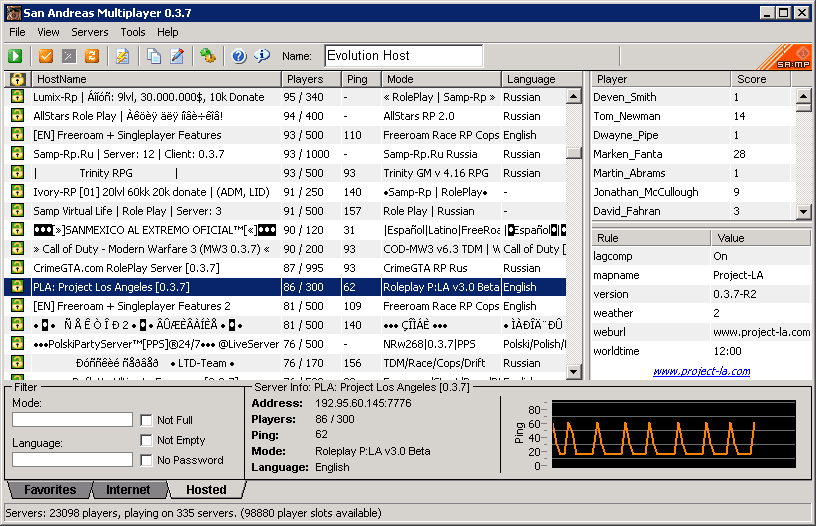Sort servers by Players column header
816x526 pixels.
[311, 79]
